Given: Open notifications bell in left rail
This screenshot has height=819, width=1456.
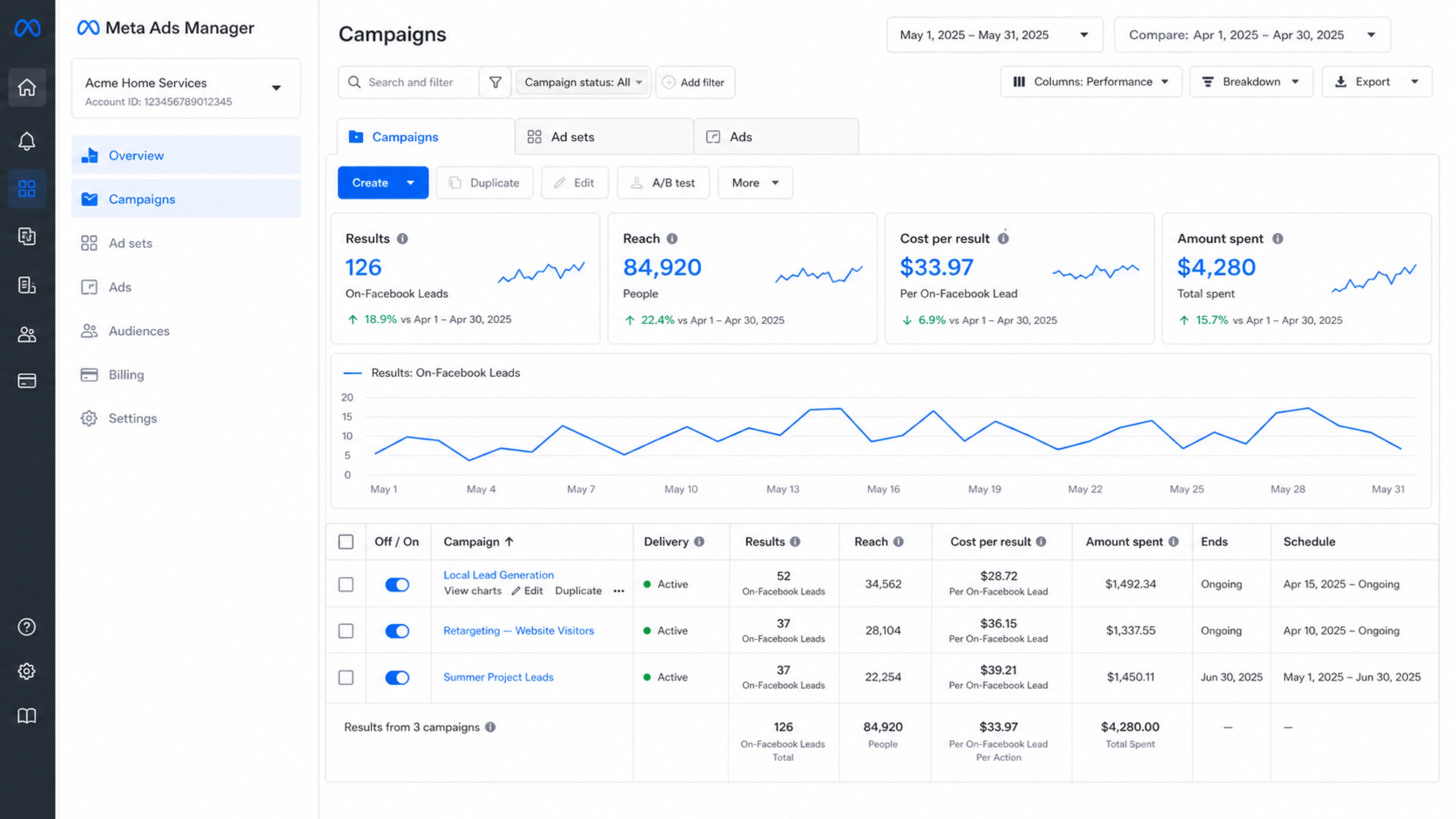Looking at the screenshot, I should [x=27, y=140].
